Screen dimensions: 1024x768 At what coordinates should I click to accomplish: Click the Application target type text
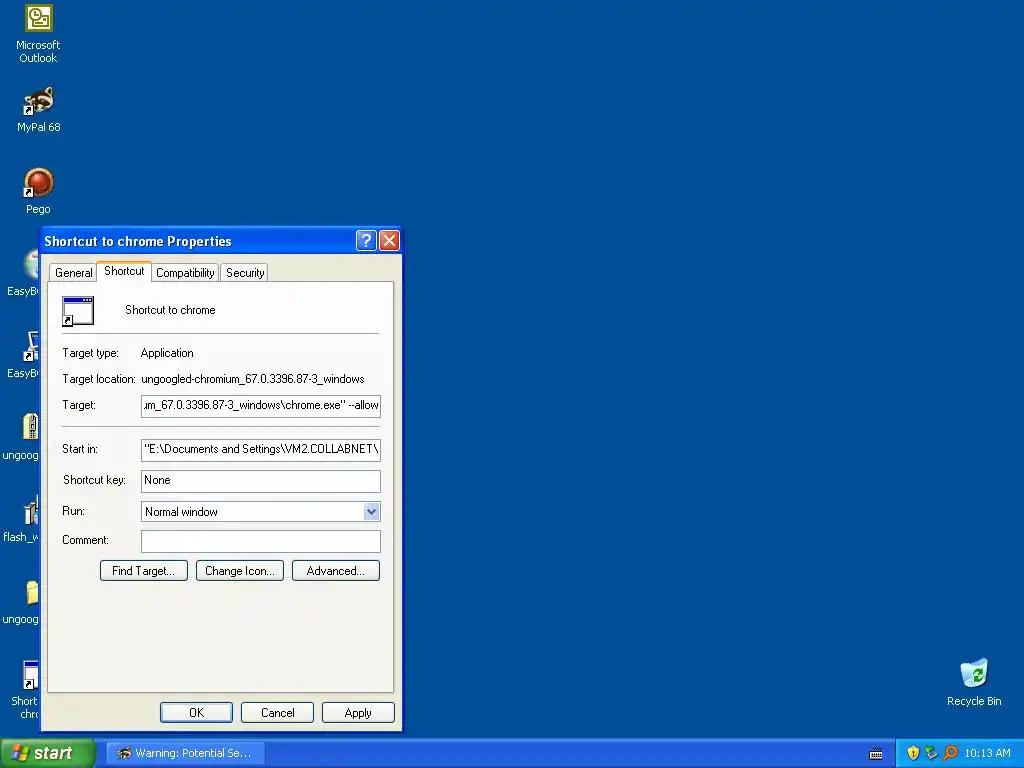click(x=167, y=353)
